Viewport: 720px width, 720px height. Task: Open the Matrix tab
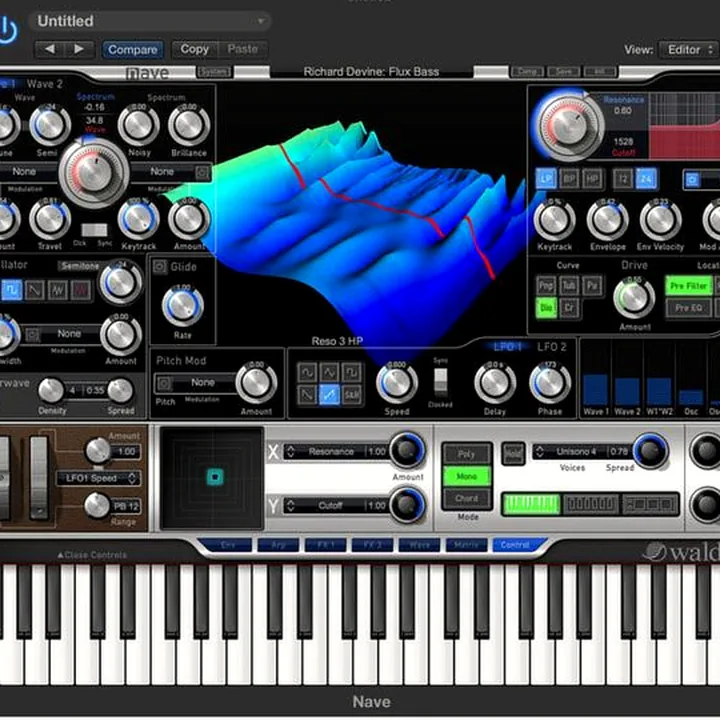(x=466, y=545)
